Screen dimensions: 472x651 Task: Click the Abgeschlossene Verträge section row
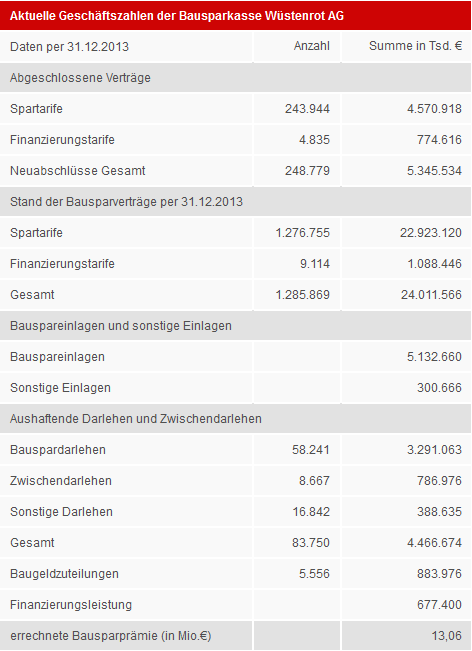coord(236,78)
